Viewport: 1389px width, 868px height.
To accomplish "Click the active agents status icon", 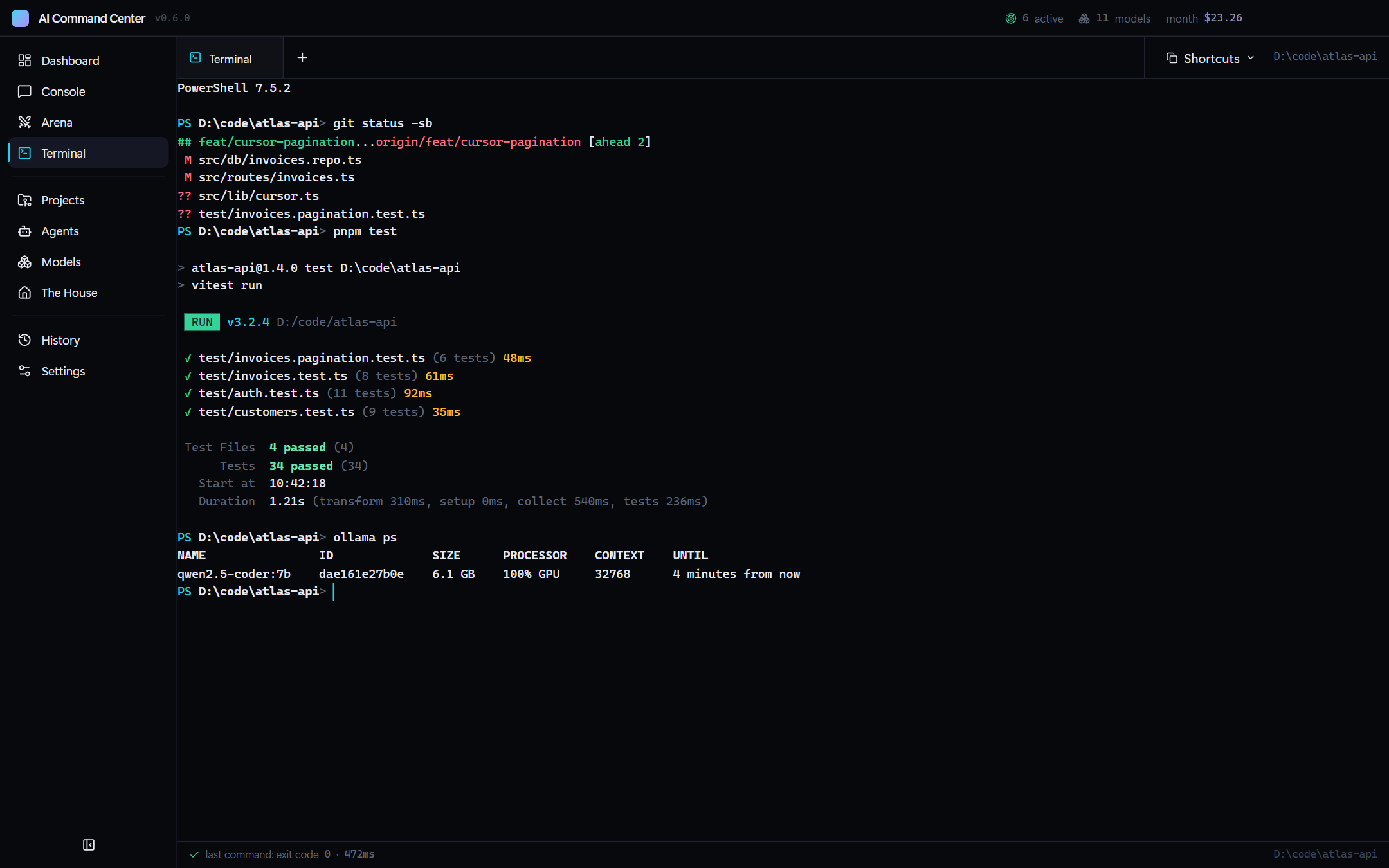I will [1011, 19].
